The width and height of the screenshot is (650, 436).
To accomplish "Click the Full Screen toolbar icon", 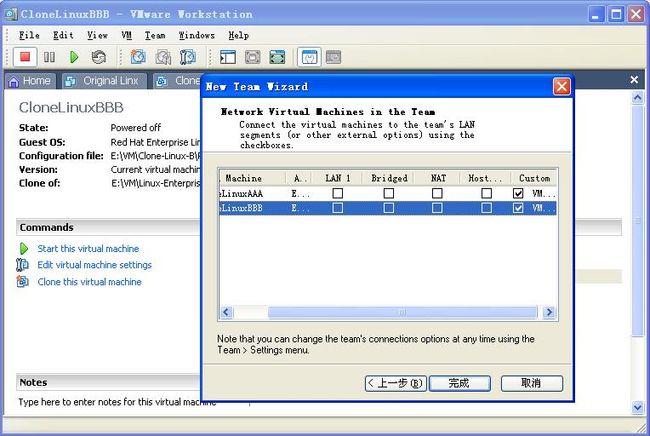I will tap(277, 57).
